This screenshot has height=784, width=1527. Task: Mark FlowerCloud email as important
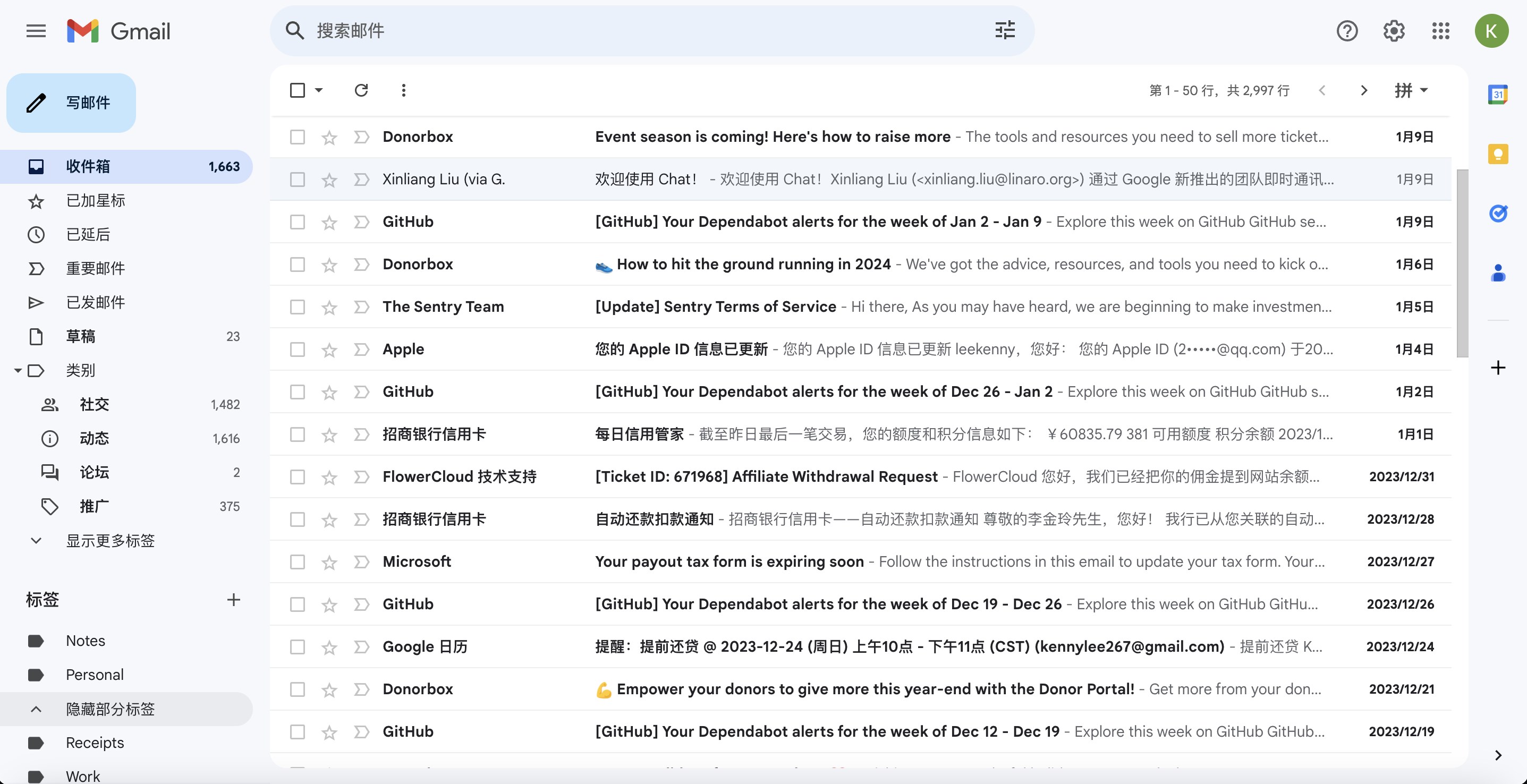pyautogui.click(x=361, y=477)
